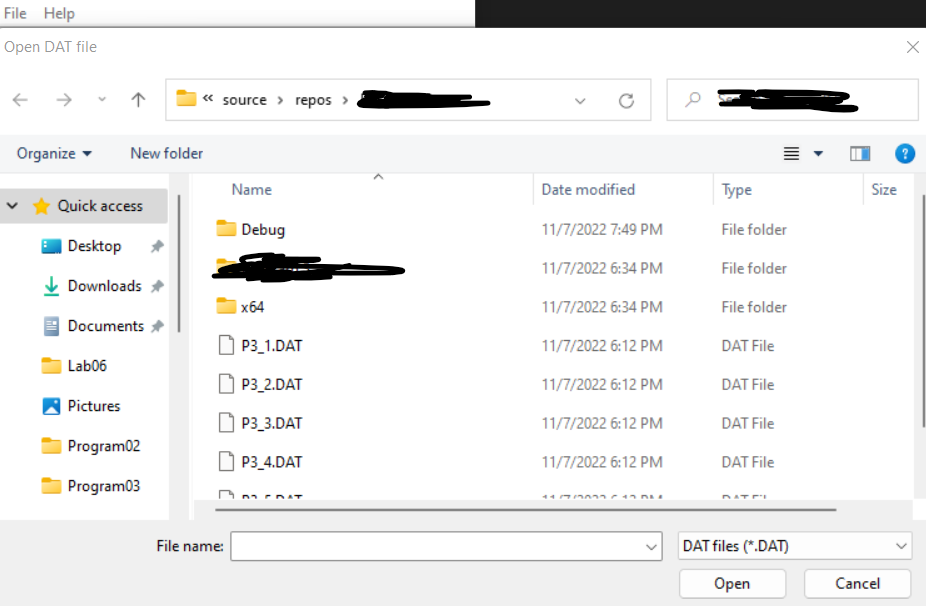This screenshot has height=606, width=926.
Task: Close the Open DAT file dialog
Action: click(913, 47)
